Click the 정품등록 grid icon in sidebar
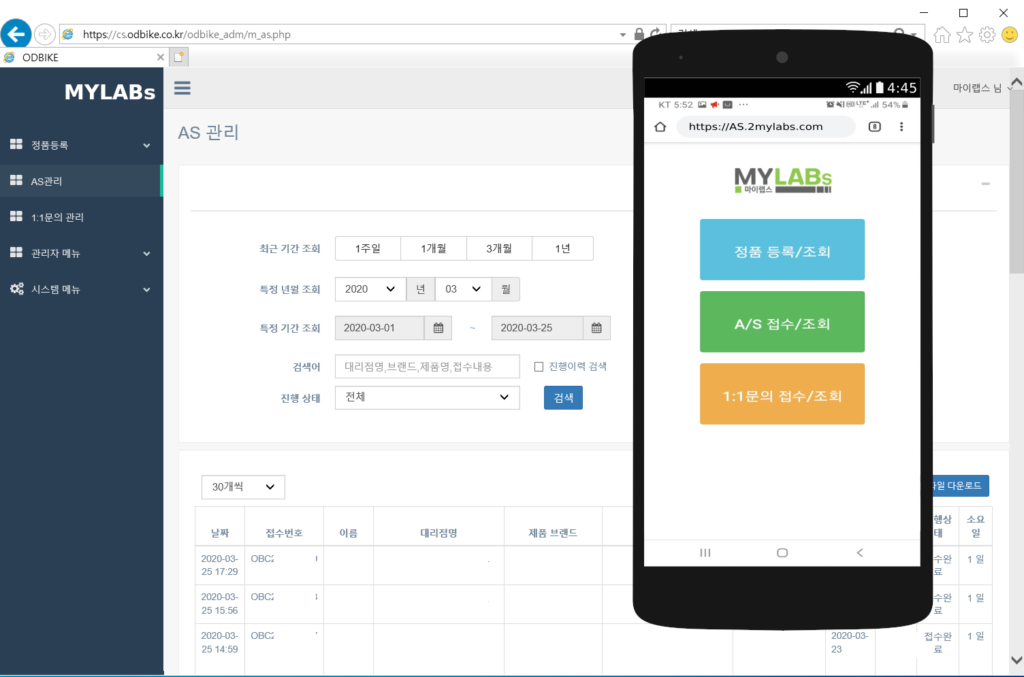Image resolution: width=1024 pixels, height=677 pixels. [16, 144]
